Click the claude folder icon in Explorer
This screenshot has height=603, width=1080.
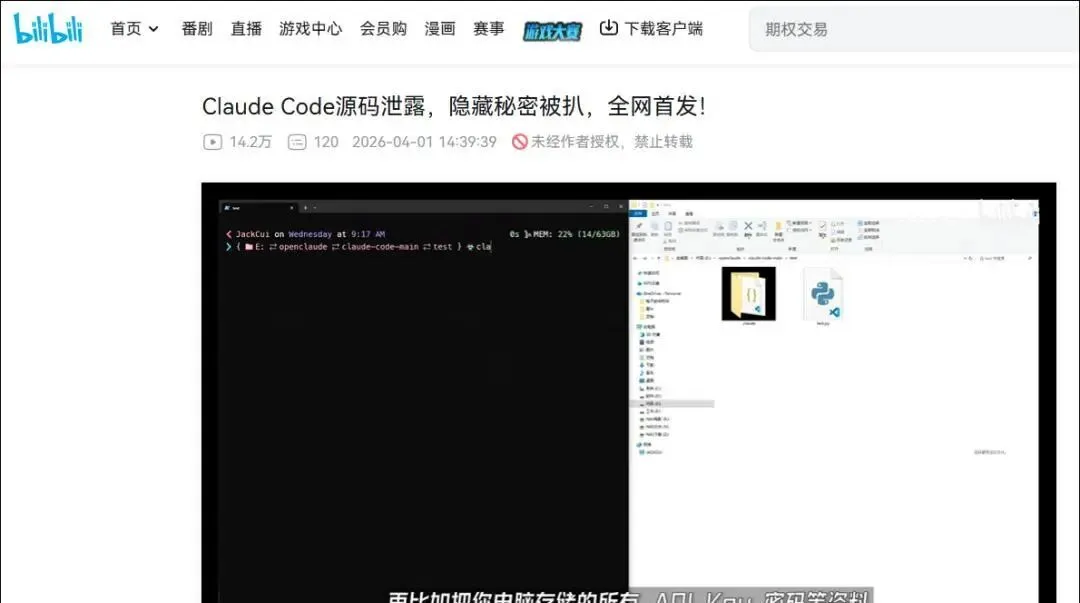(749, 294)
